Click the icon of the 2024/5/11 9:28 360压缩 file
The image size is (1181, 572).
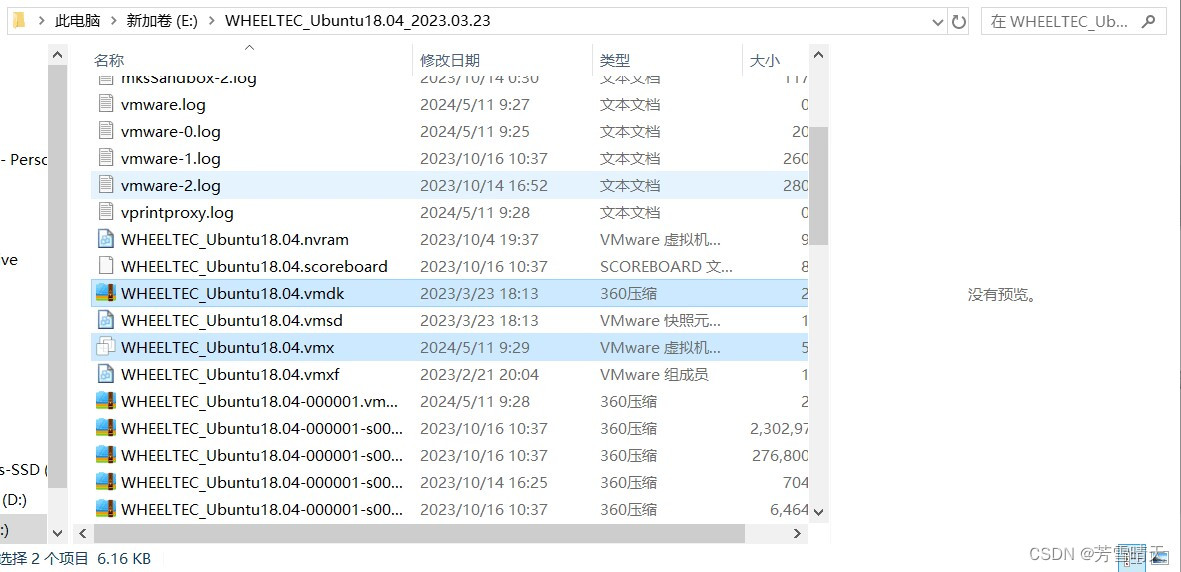pos(105,401)
